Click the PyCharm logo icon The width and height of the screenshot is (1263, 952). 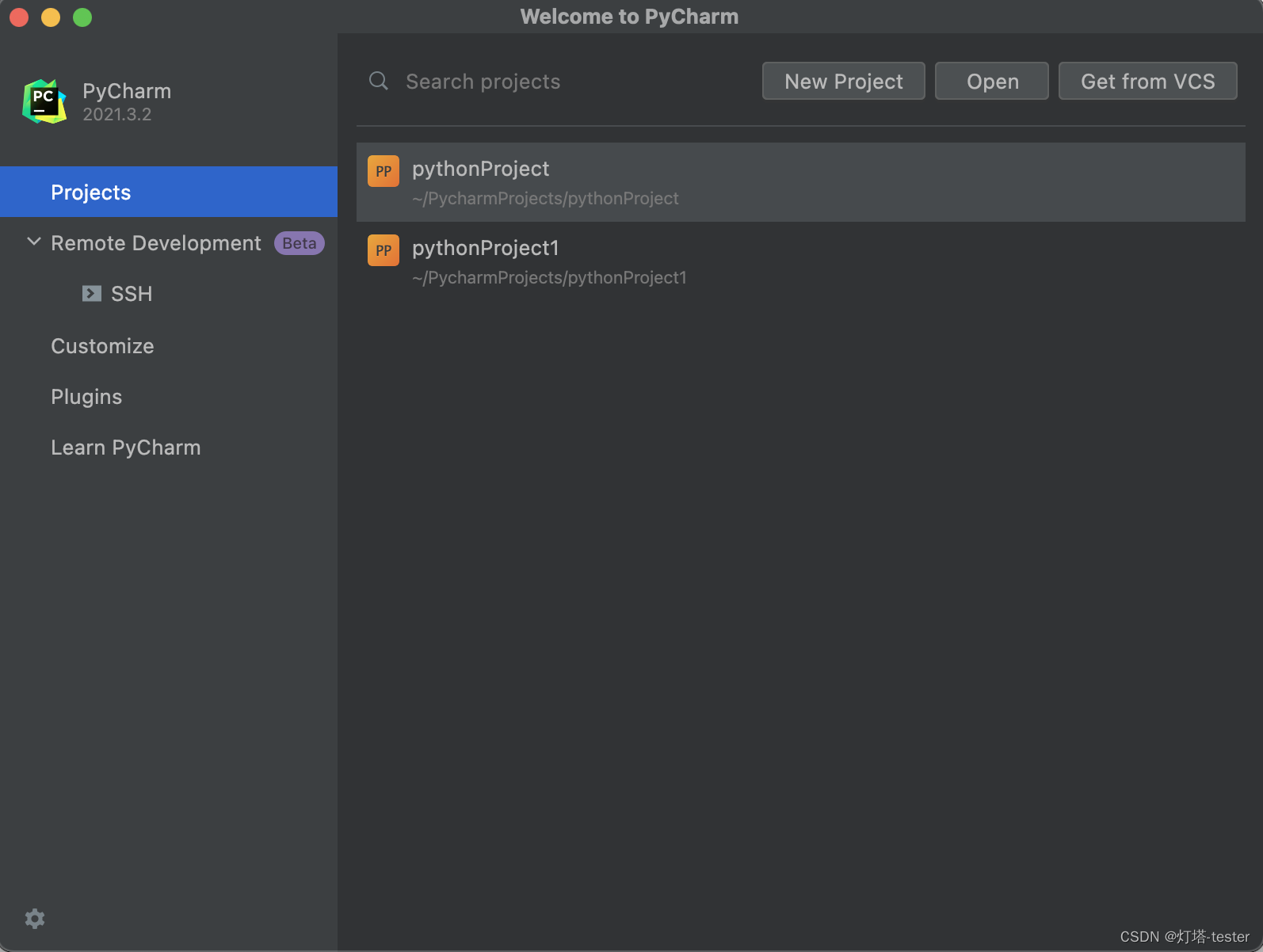(44, 101)
